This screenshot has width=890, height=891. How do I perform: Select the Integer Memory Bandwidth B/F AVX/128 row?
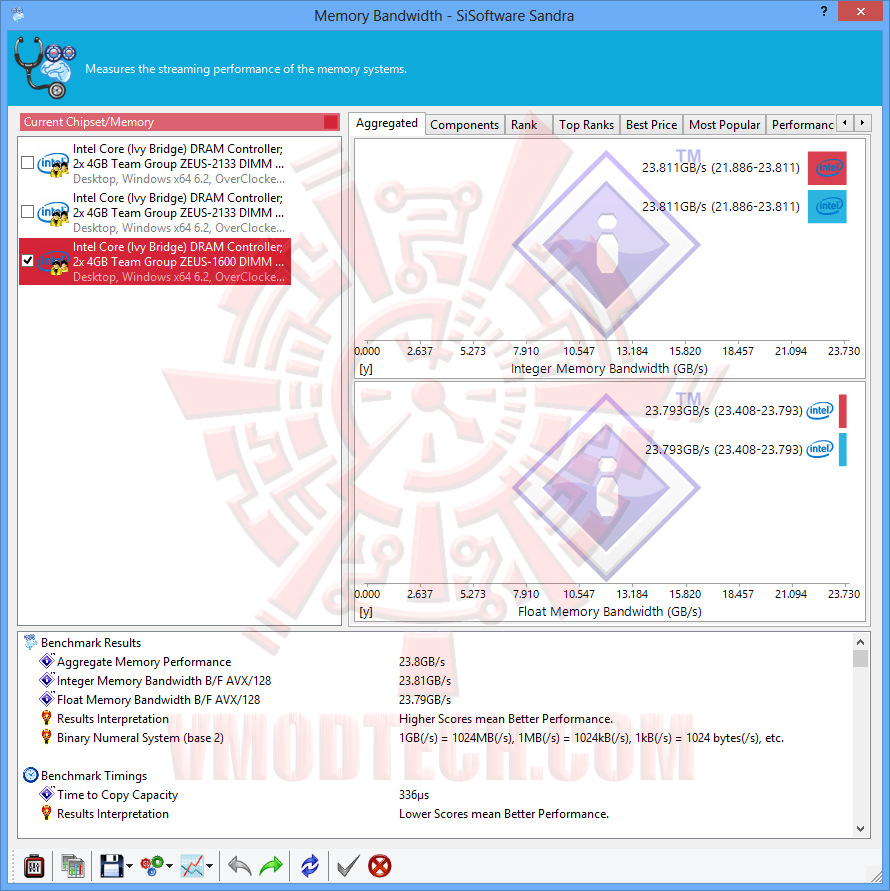[435, 681]
